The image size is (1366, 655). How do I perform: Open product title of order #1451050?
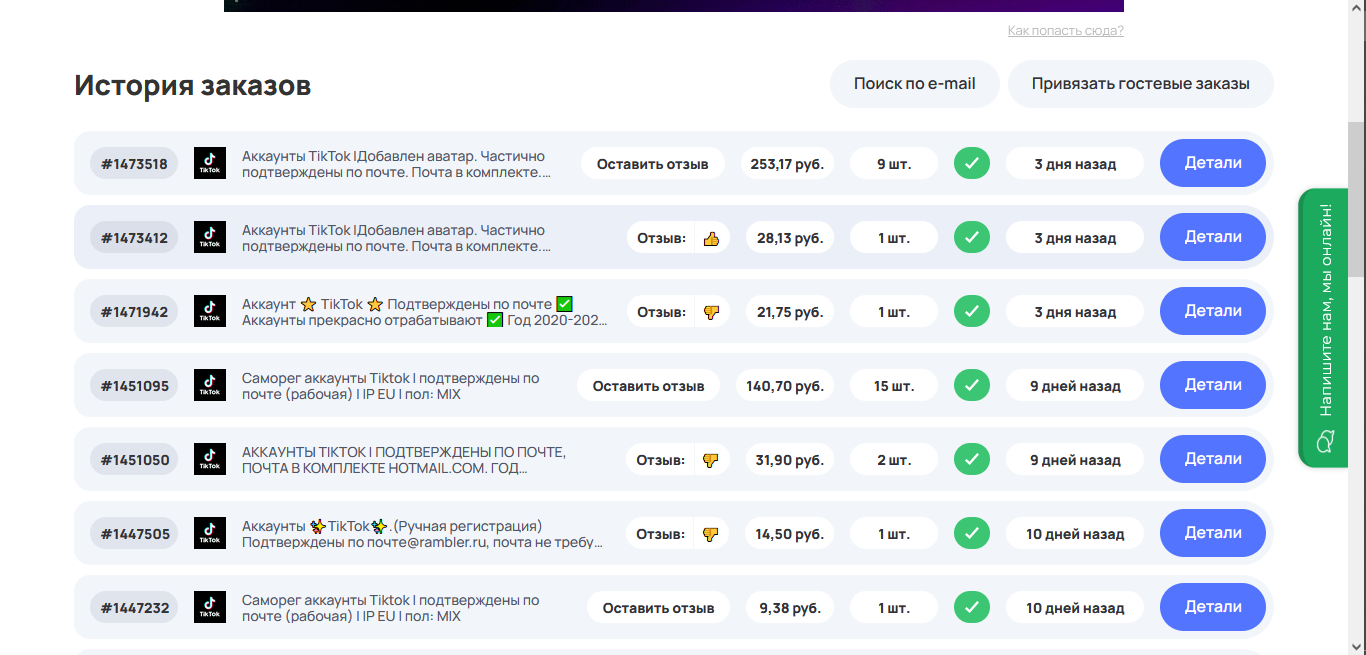click(x=404, y=460)
